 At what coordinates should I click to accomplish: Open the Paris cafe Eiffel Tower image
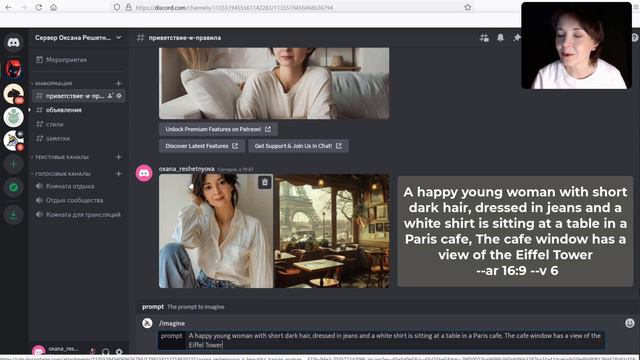pos(332,231)
